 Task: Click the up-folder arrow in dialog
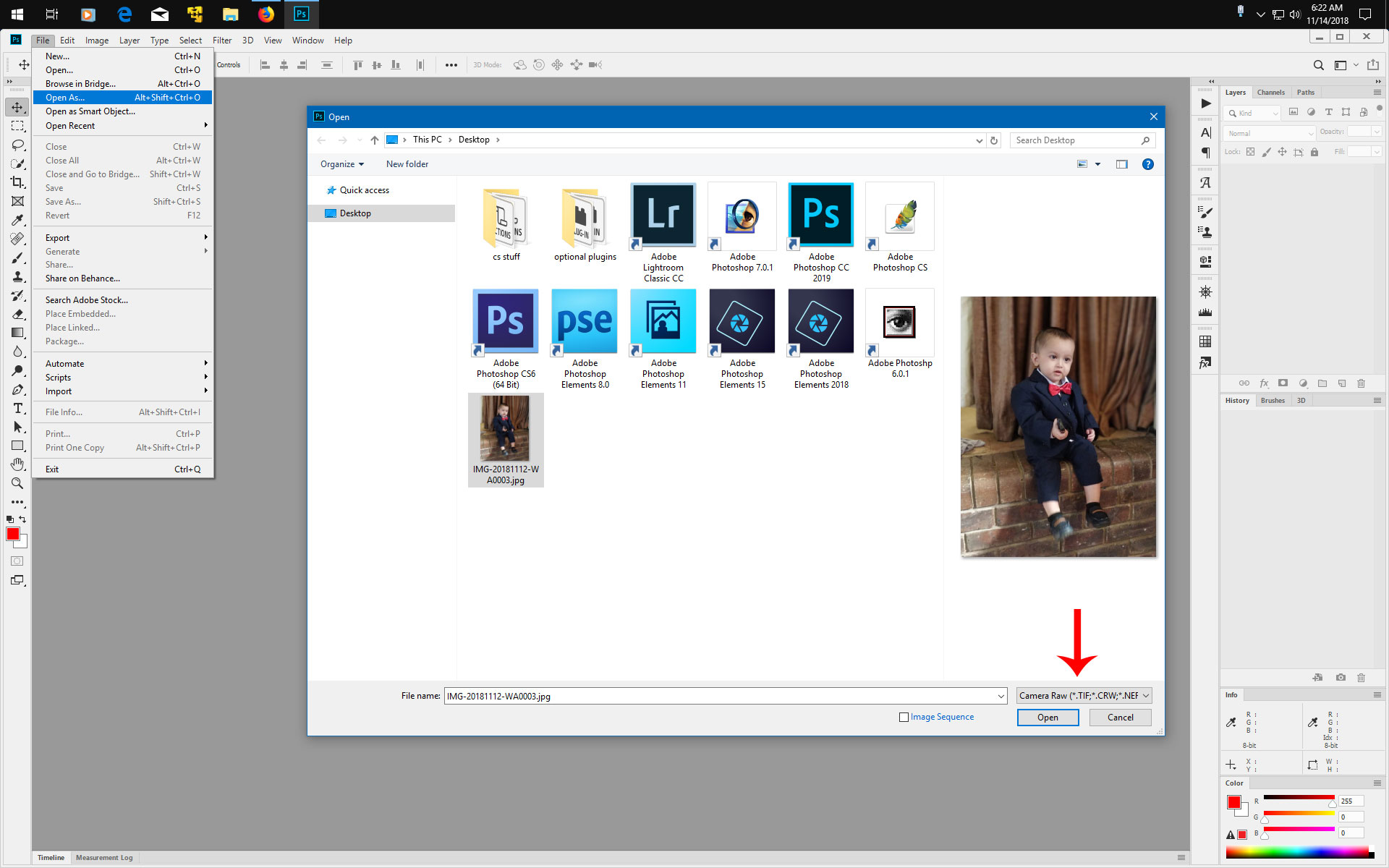point(374,140)
